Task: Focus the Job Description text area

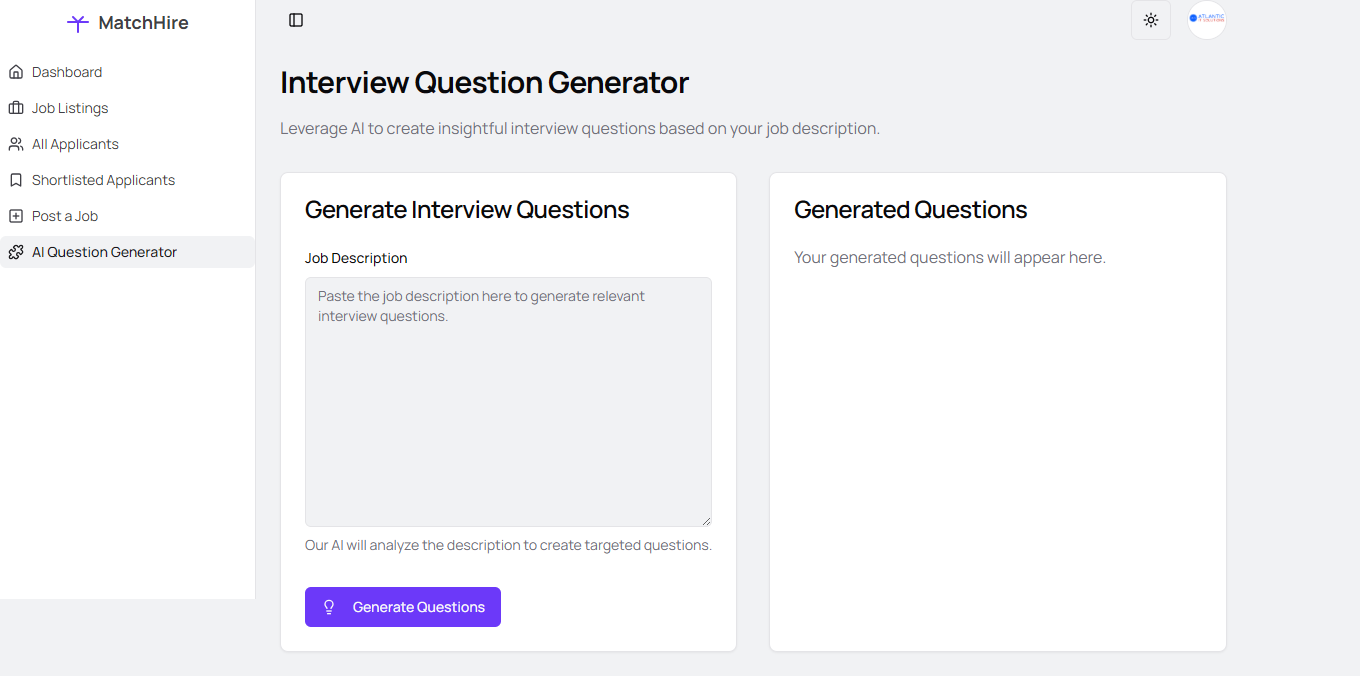Action: coord(508,402)
